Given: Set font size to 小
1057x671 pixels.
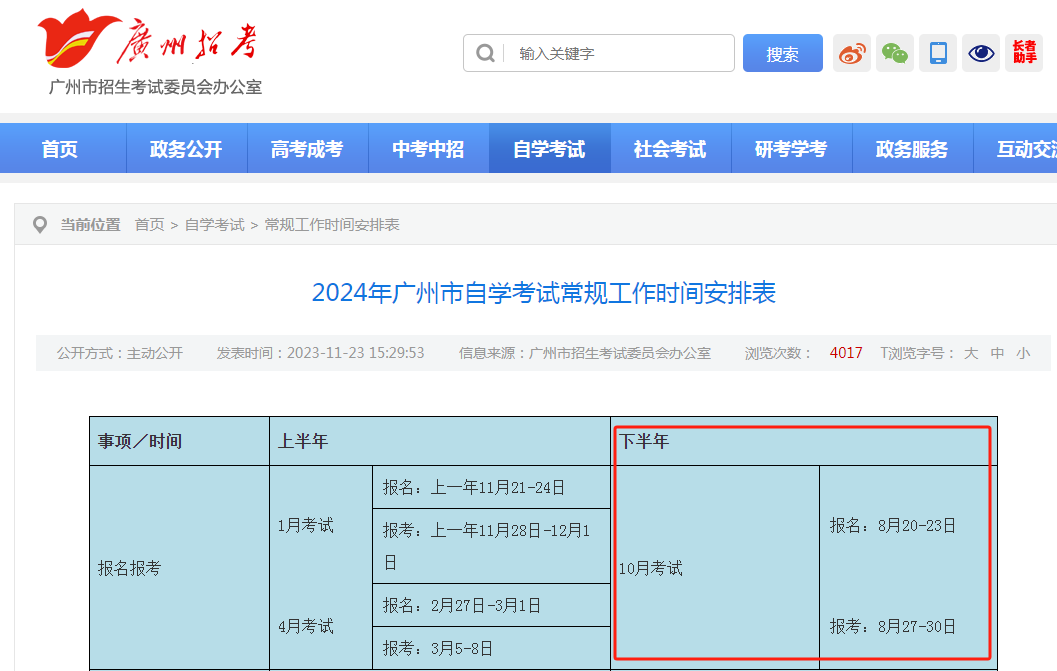Looking at the screenshot, I should [1023, 353].
